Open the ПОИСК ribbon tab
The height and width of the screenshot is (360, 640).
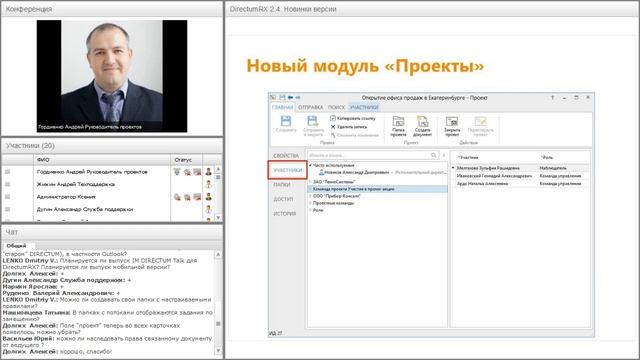[x=336, y=107]
